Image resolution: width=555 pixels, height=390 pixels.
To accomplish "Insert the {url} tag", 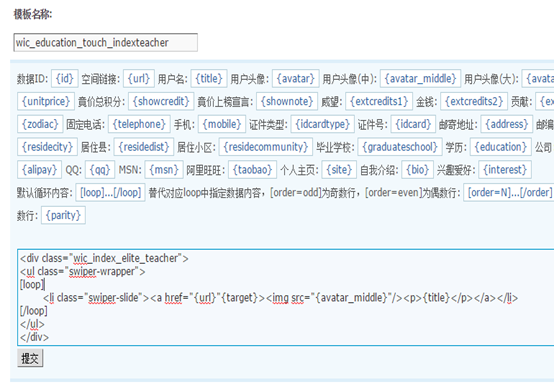I will (x=139, y=78).
